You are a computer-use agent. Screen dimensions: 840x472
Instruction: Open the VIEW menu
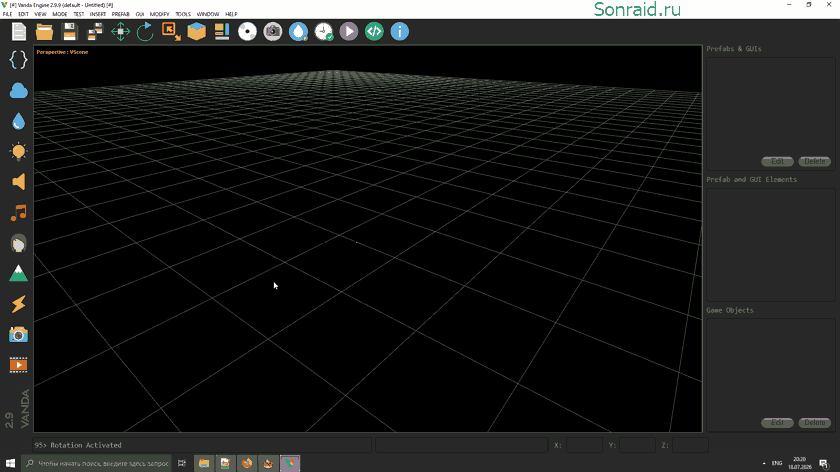click(x=40, y=14)
